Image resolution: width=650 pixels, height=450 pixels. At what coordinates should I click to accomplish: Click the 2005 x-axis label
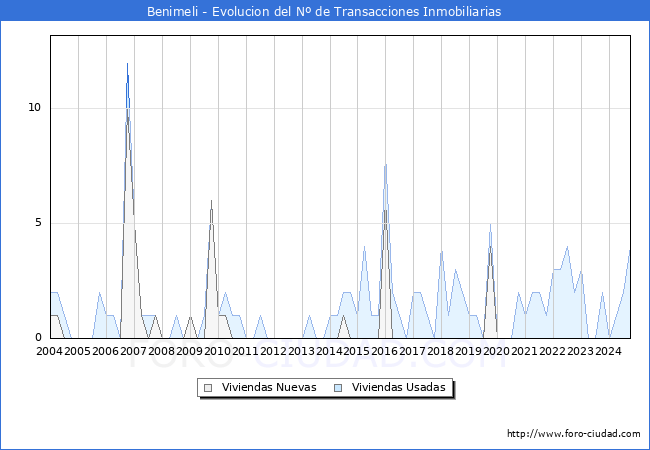click(78, 351)
